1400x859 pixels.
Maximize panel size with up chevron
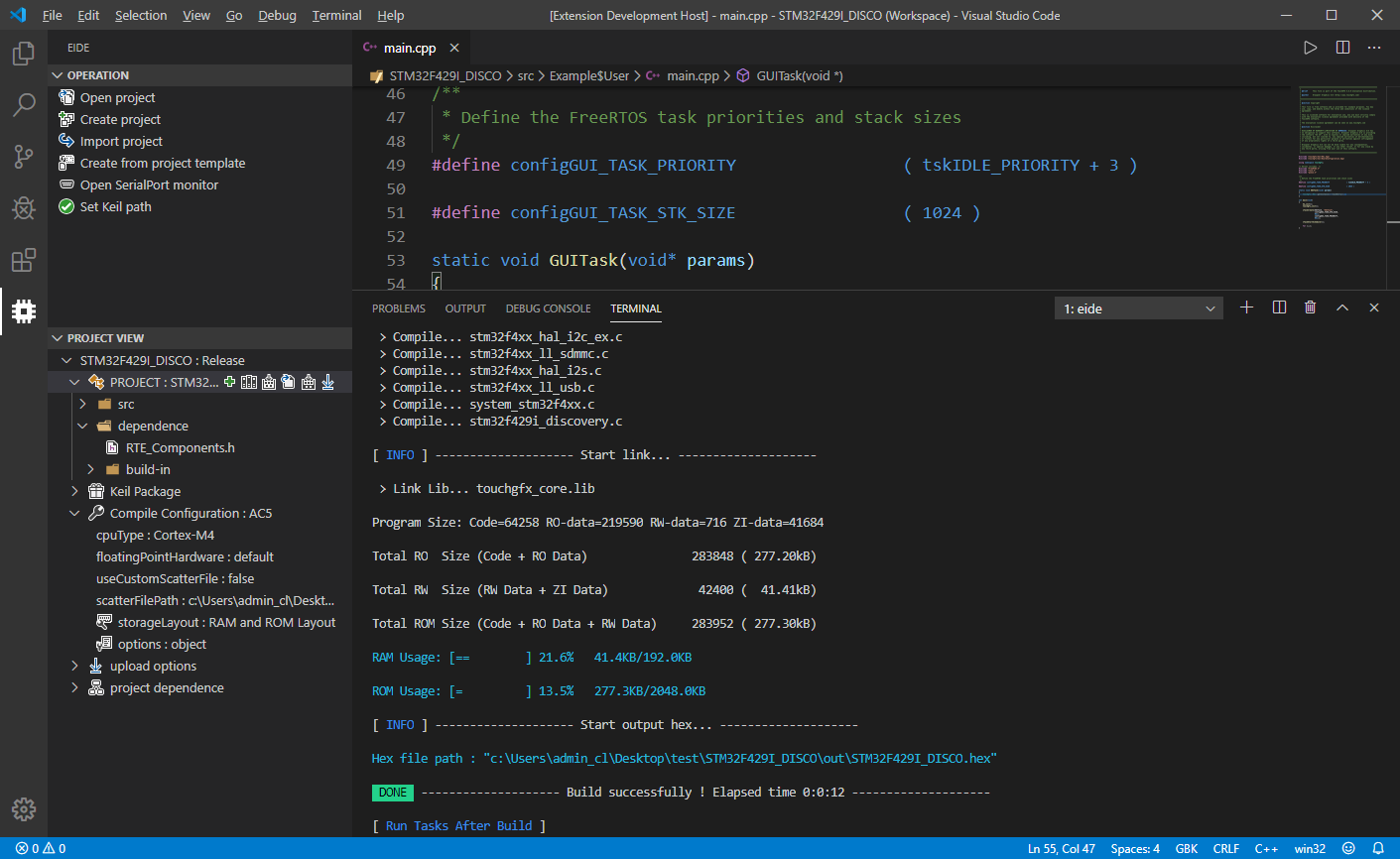pyautogui.click(x=1342, y=307)
